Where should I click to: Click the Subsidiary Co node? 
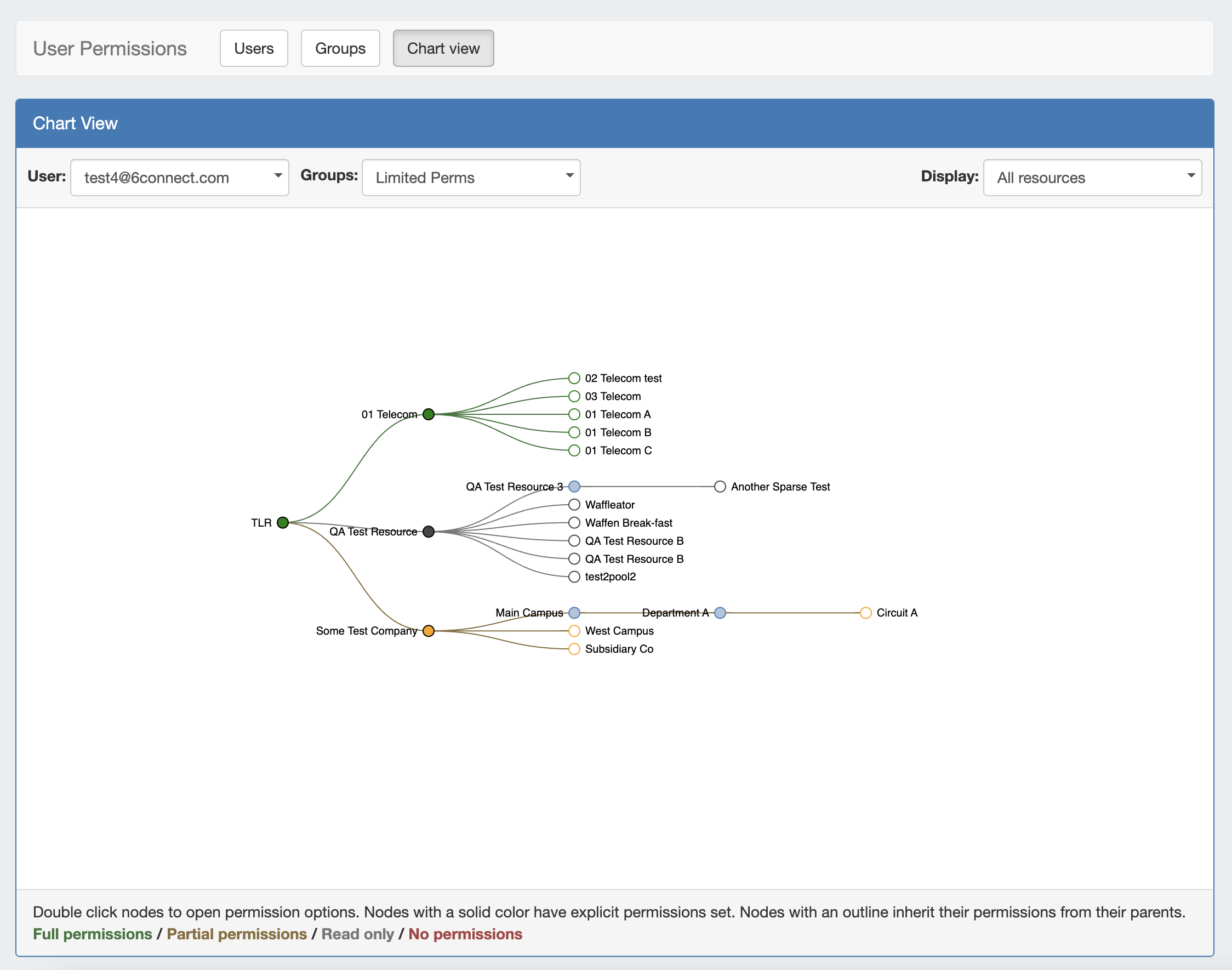pyautogui.click(x=574, y=649)
